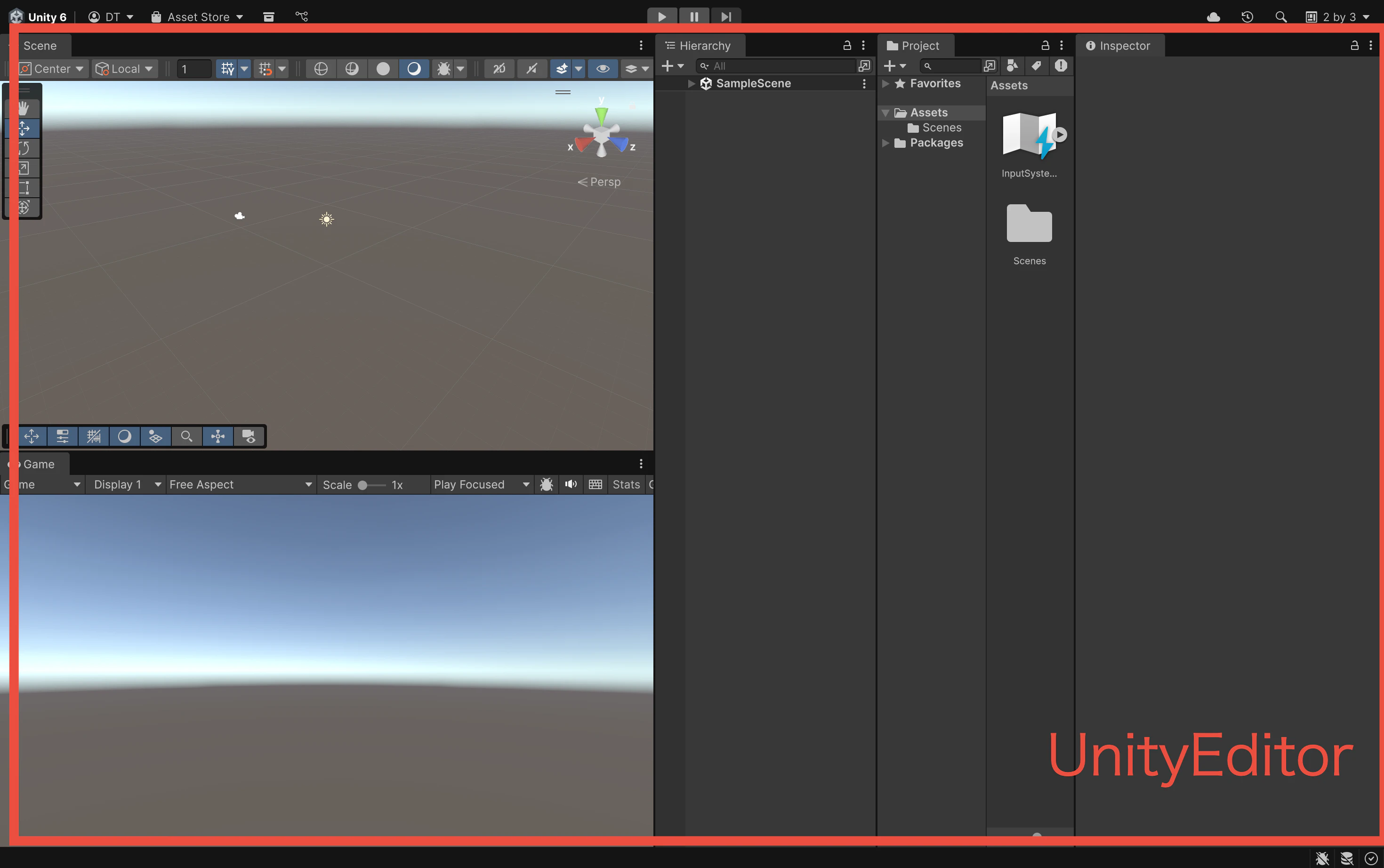Switch to the Game tab
Screen dimensions: 1384x868
click(x=38, y=464)
